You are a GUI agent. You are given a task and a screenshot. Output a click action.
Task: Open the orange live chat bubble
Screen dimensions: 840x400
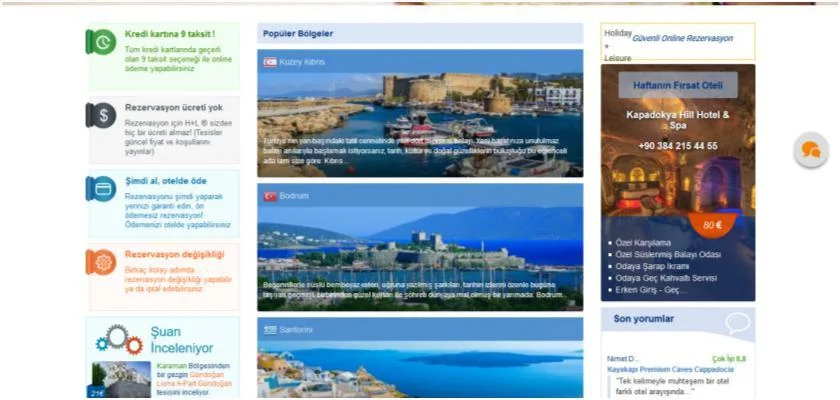click(x=810, y=150)
